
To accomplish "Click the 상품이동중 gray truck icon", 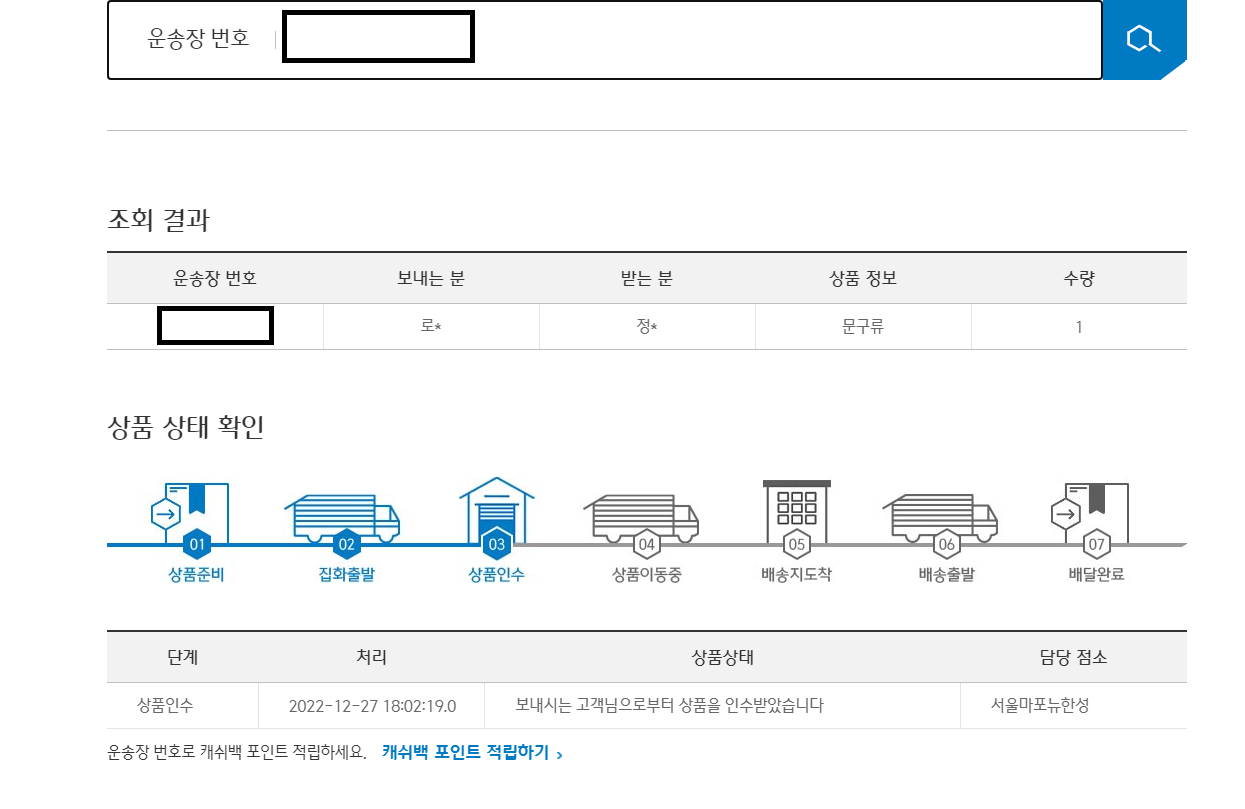I will [641, 516].
